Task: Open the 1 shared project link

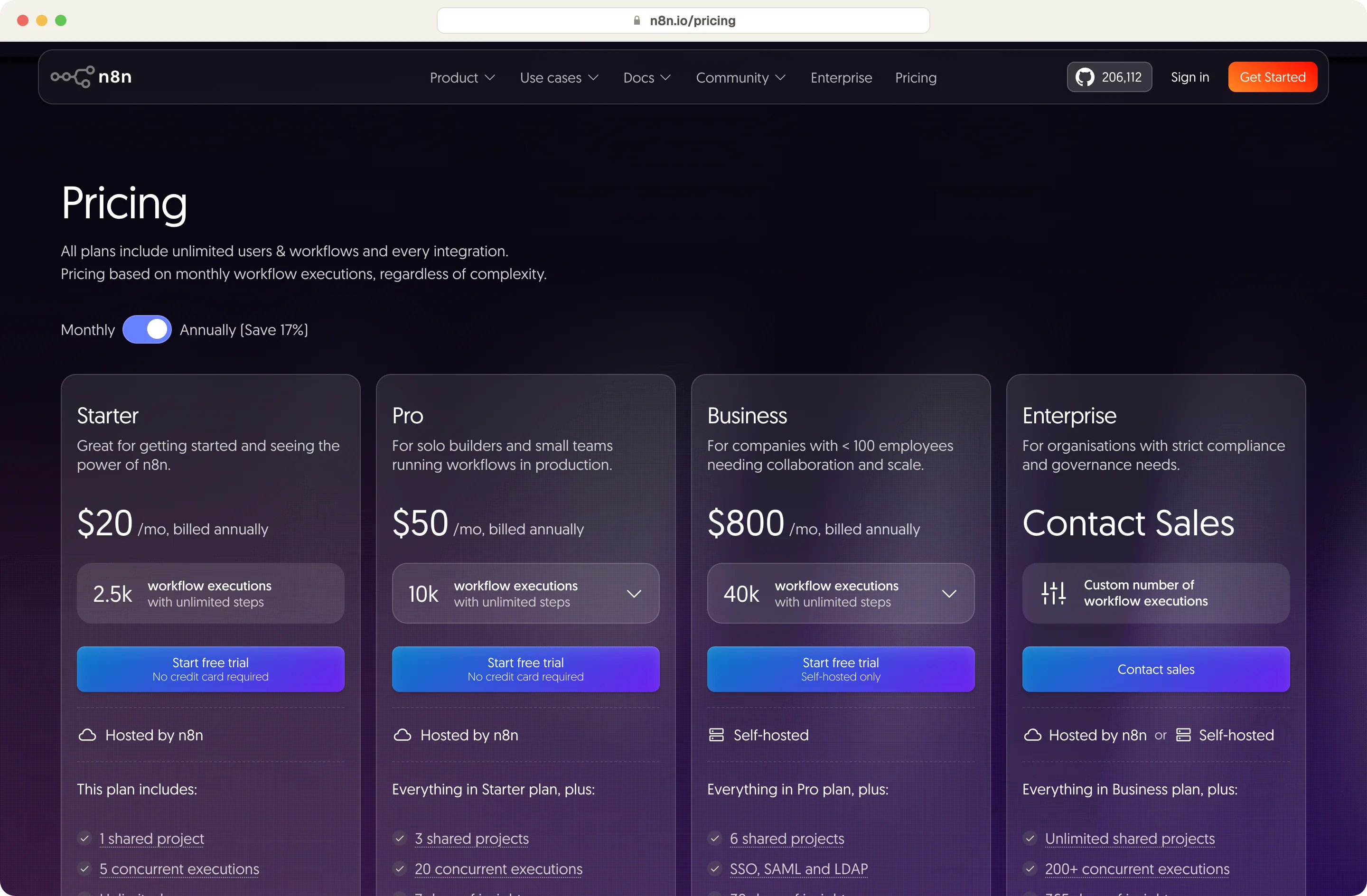Action: coord(151,839)
